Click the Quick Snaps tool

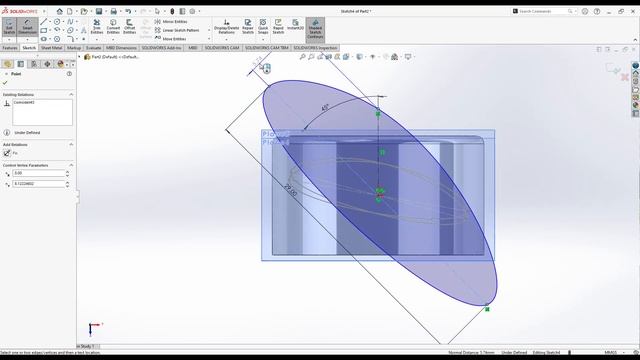(263, 27)
